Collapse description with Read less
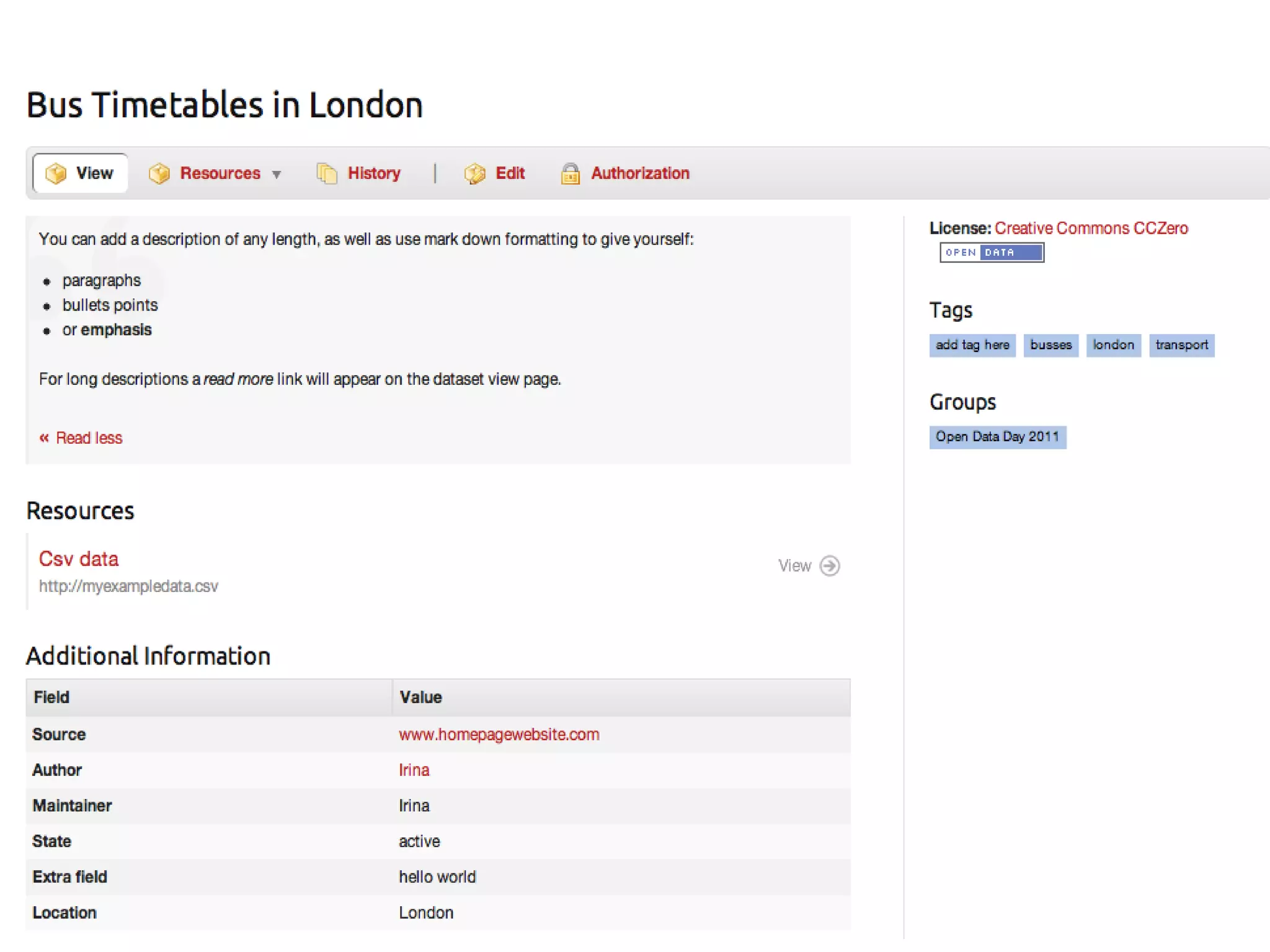The height and width of the screenshot is (952, 1270). tap(89, 438)
